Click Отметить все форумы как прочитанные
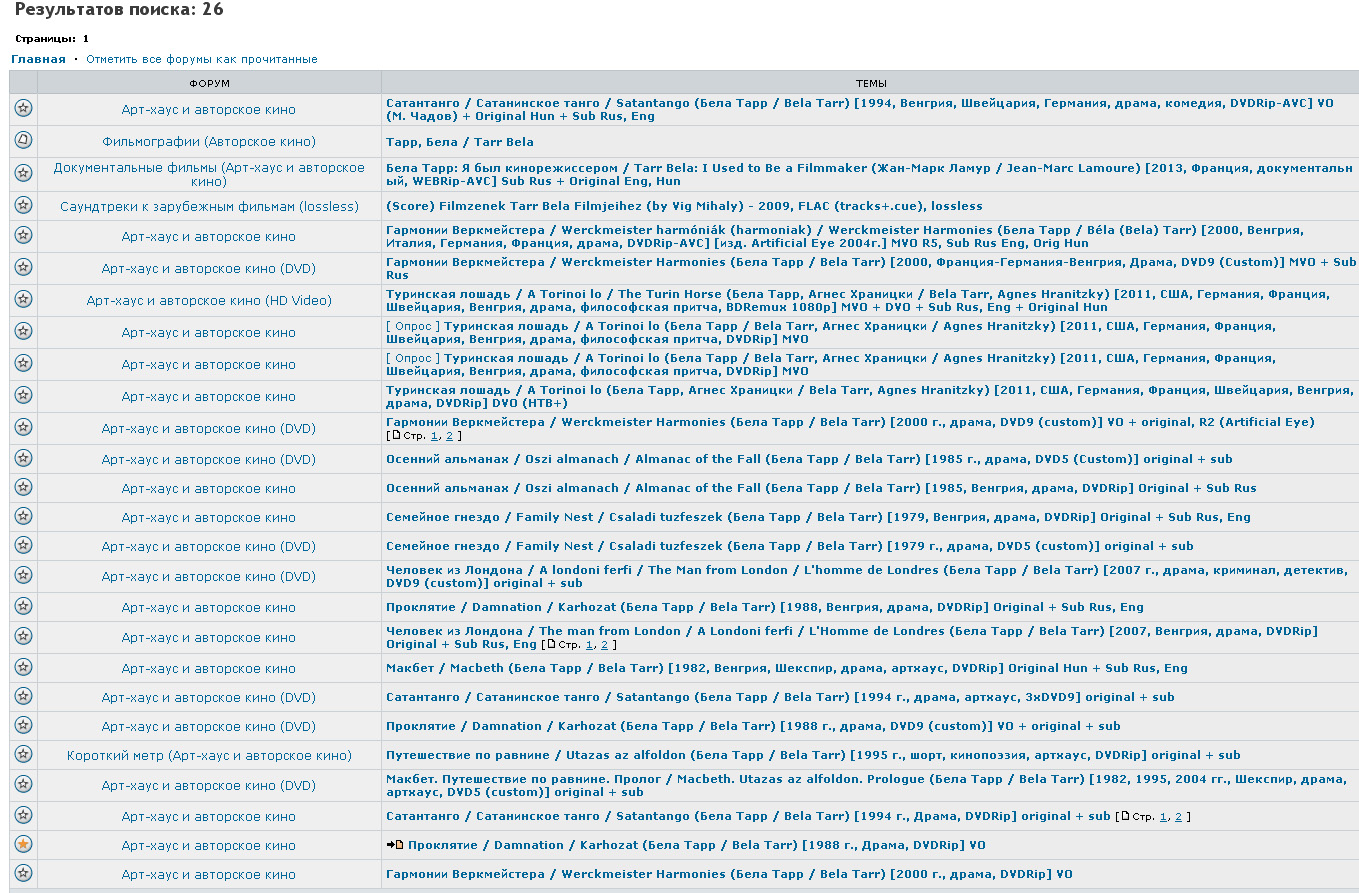 coord(202,59)
